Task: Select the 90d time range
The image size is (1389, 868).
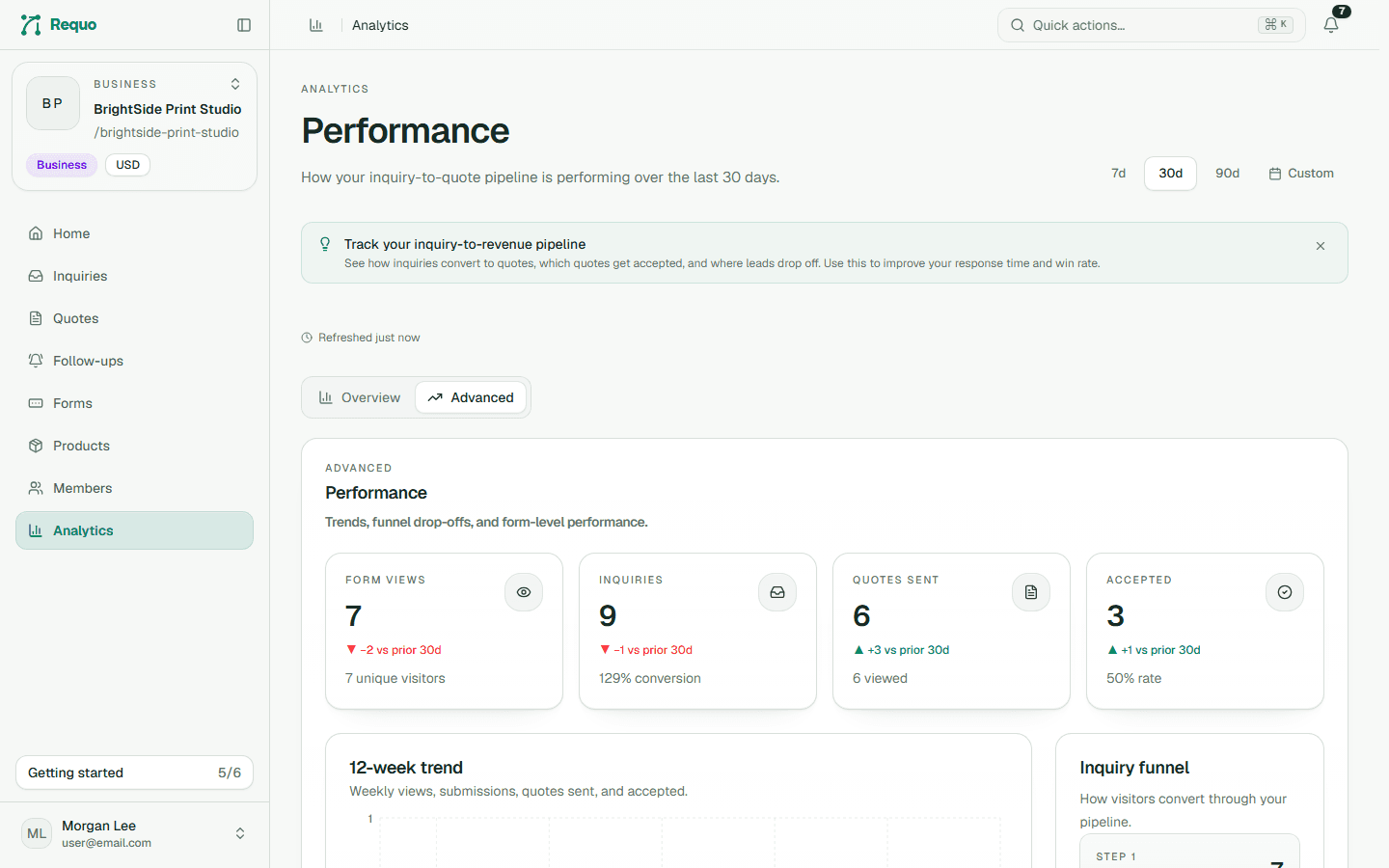Action: point(1228,174)
